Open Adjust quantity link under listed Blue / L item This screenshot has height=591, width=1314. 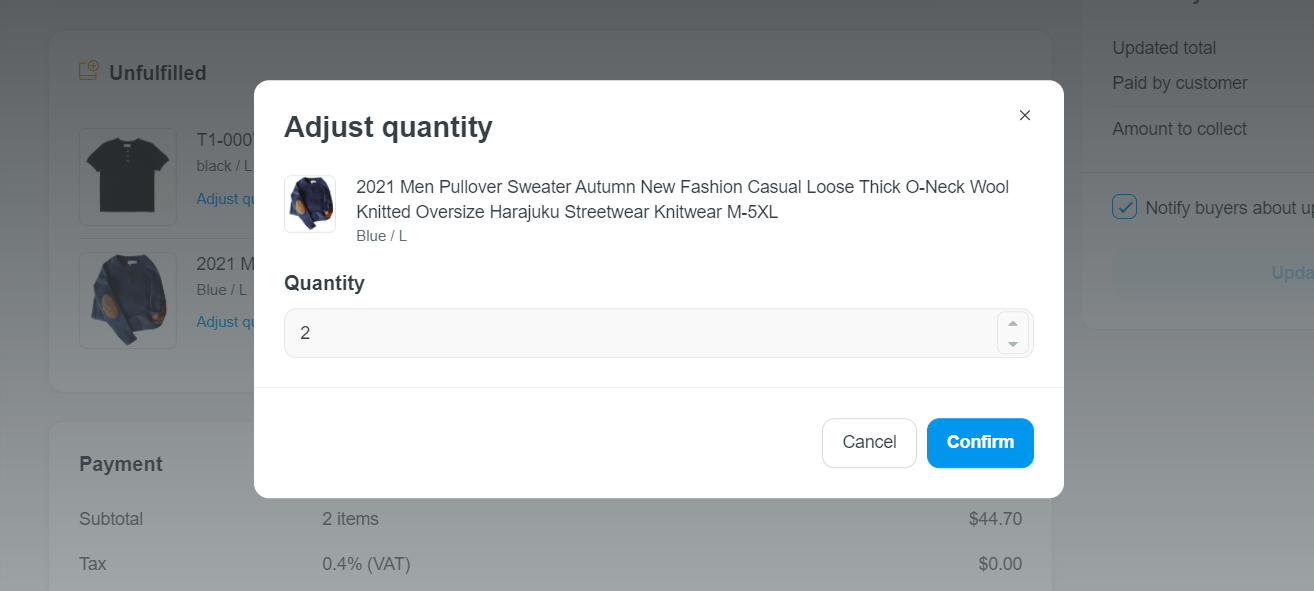tap(225, 321)
